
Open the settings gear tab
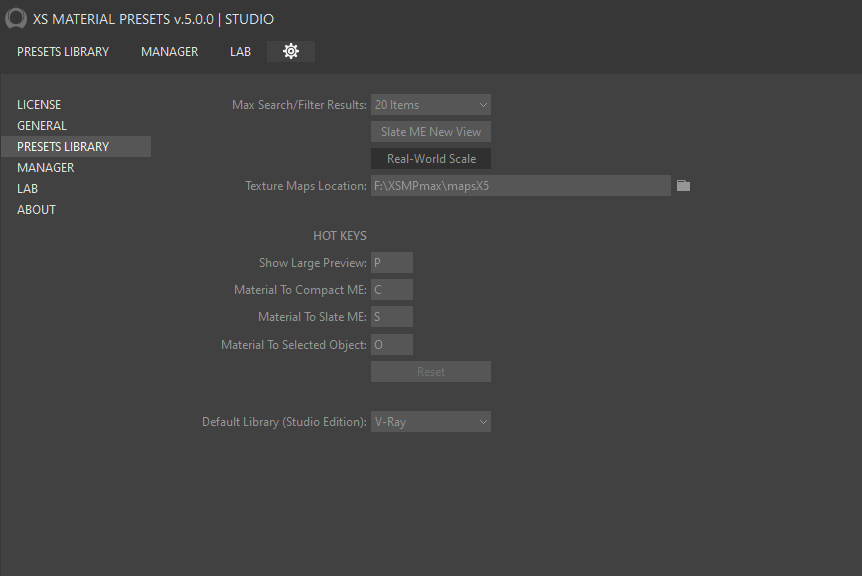[x=291, y=51]
